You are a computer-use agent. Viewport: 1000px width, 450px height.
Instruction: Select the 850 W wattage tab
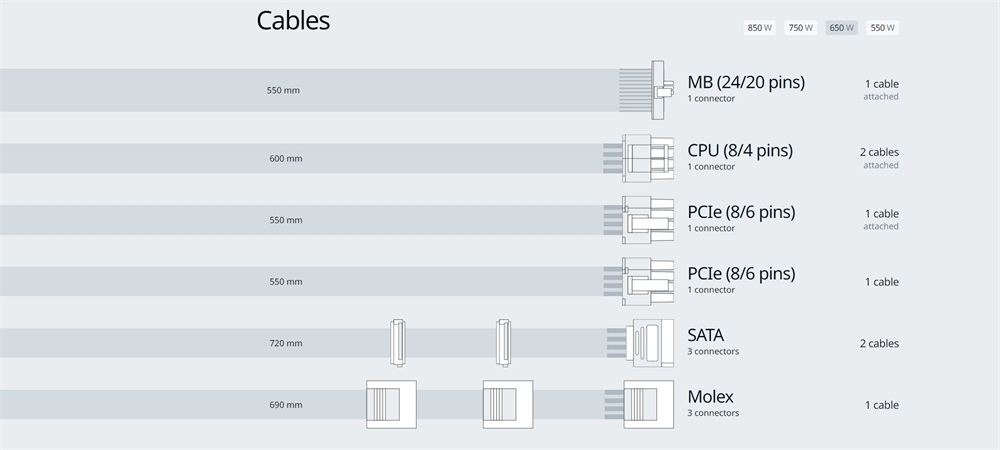click(x=759, y=27)
